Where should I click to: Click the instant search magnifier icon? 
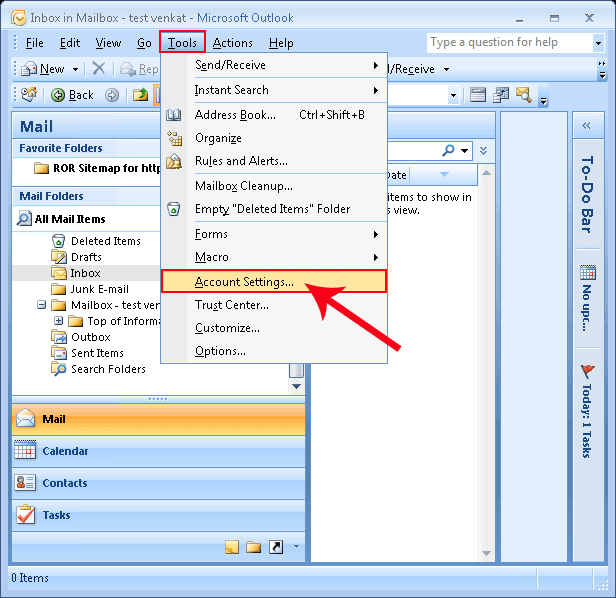tap(448, 150)
